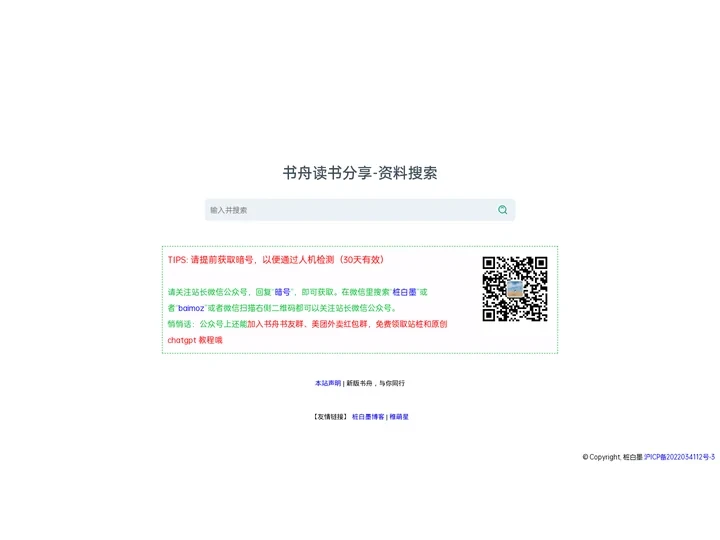Open the 桩白墨博客 friendly link

[x=368, y=417]
